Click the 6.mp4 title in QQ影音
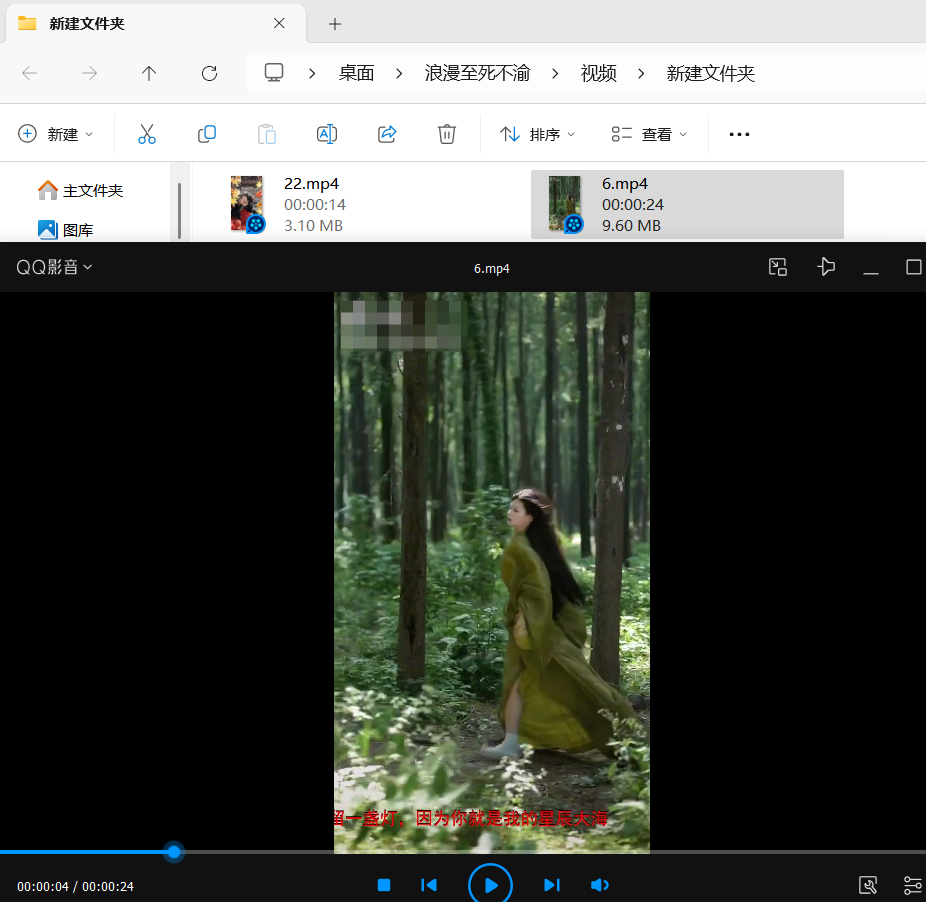This screenshot has height=902, width=926. coord(491,268)
